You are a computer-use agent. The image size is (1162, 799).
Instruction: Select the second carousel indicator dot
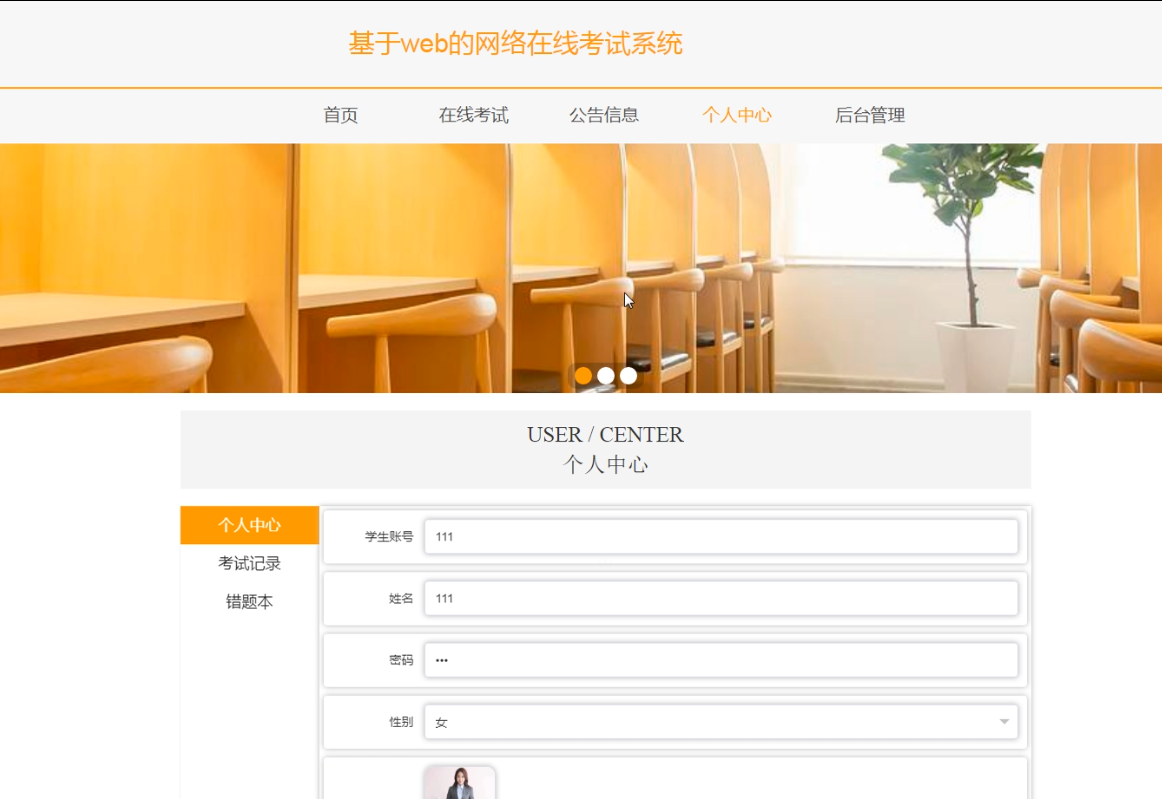(606, 376)
